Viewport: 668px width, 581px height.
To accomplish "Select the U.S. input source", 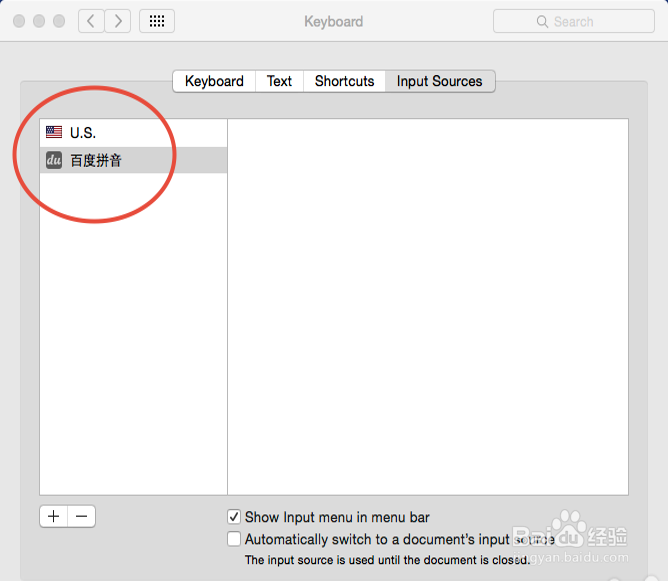I will 133,133.
